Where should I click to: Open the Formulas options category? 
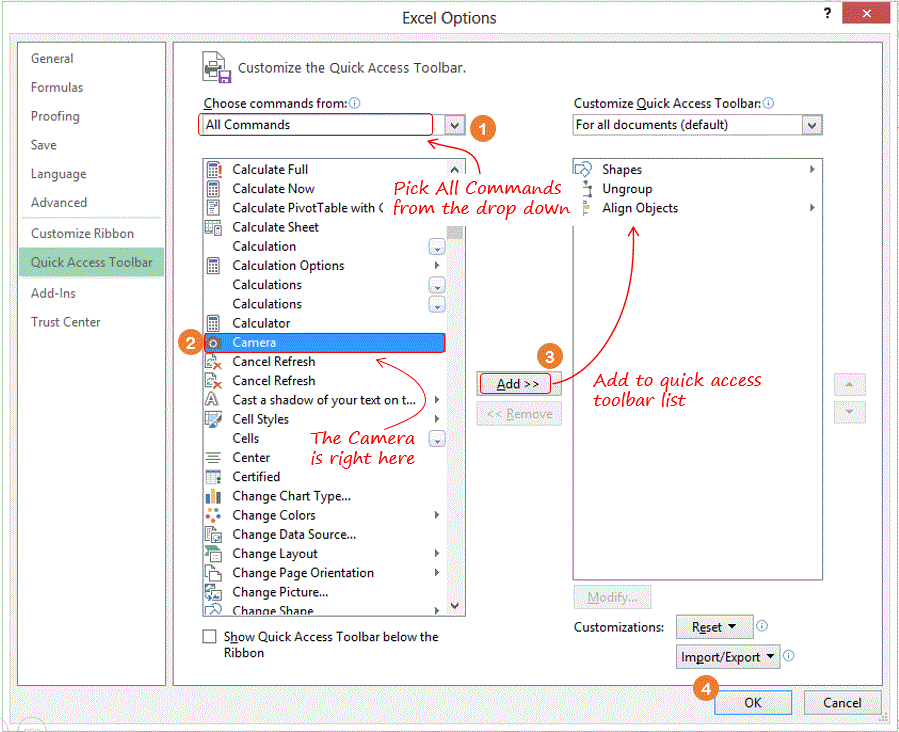57,88
